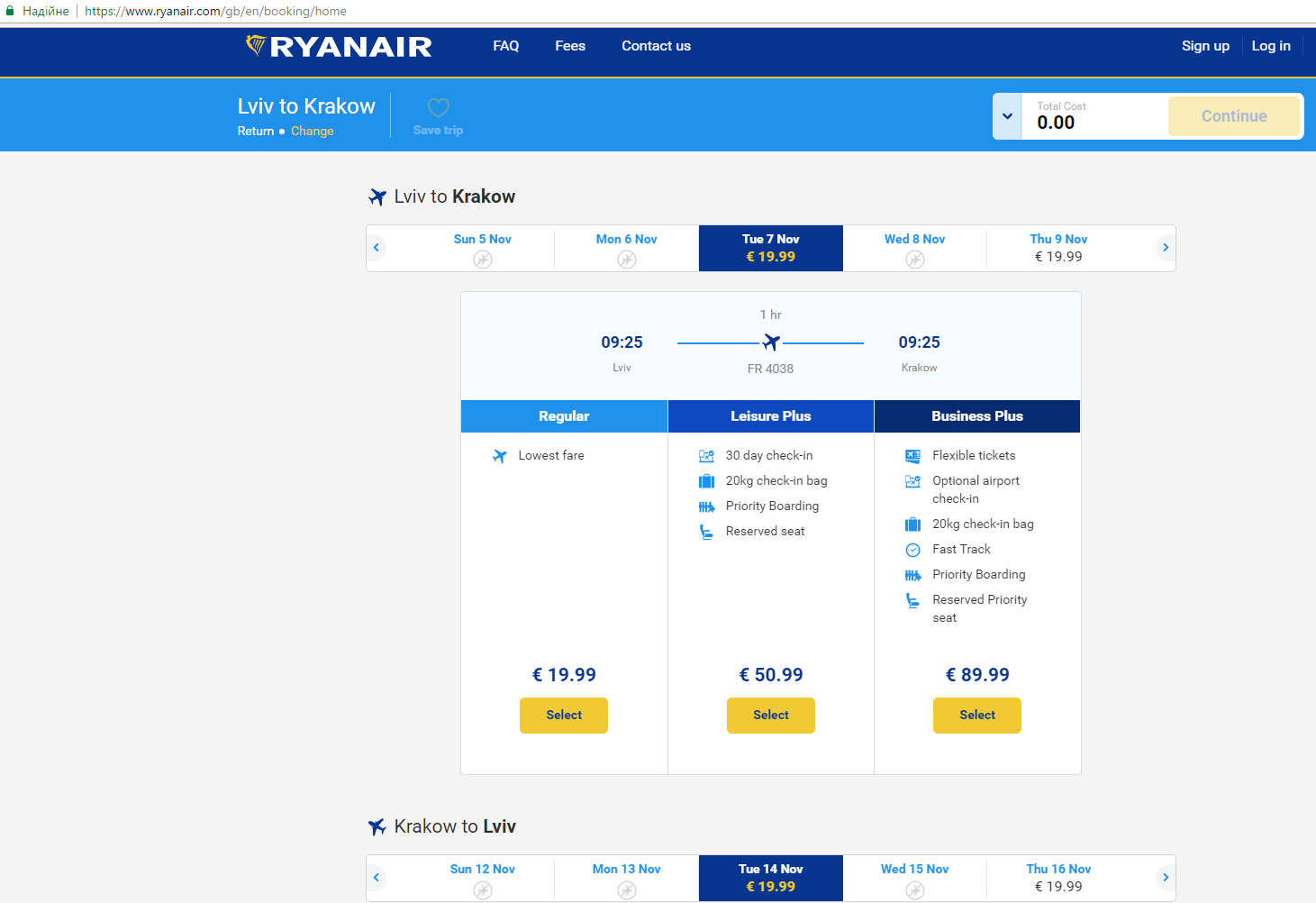Click the 30 day check-in icon
This screenshot has width=1316, height=903.
pos(706,456)
